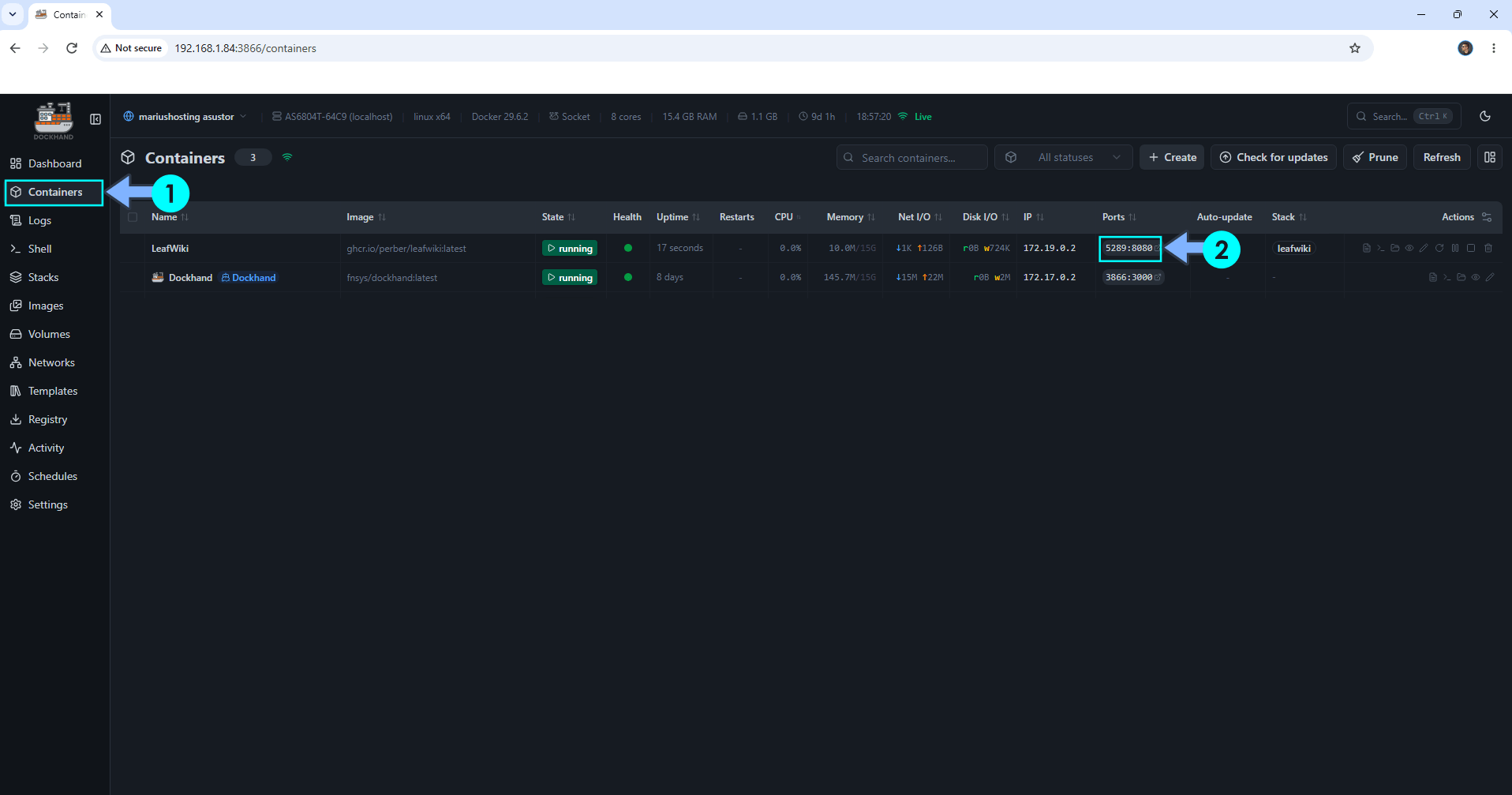Open terminal icon for the LeafWiki container

(x=1381, y=248)
